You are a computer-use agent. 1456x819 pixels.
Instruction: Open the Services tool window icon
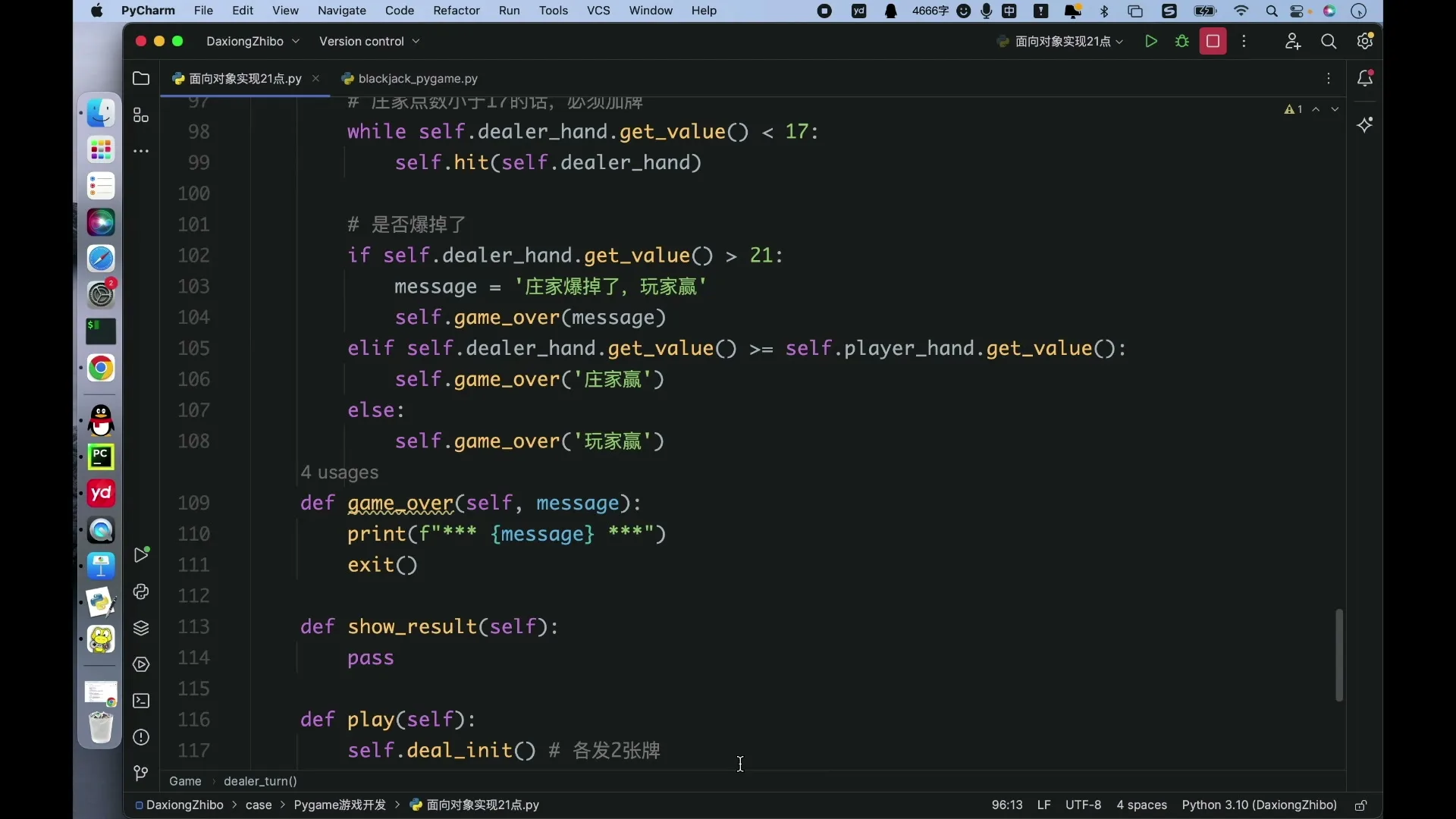141,664
